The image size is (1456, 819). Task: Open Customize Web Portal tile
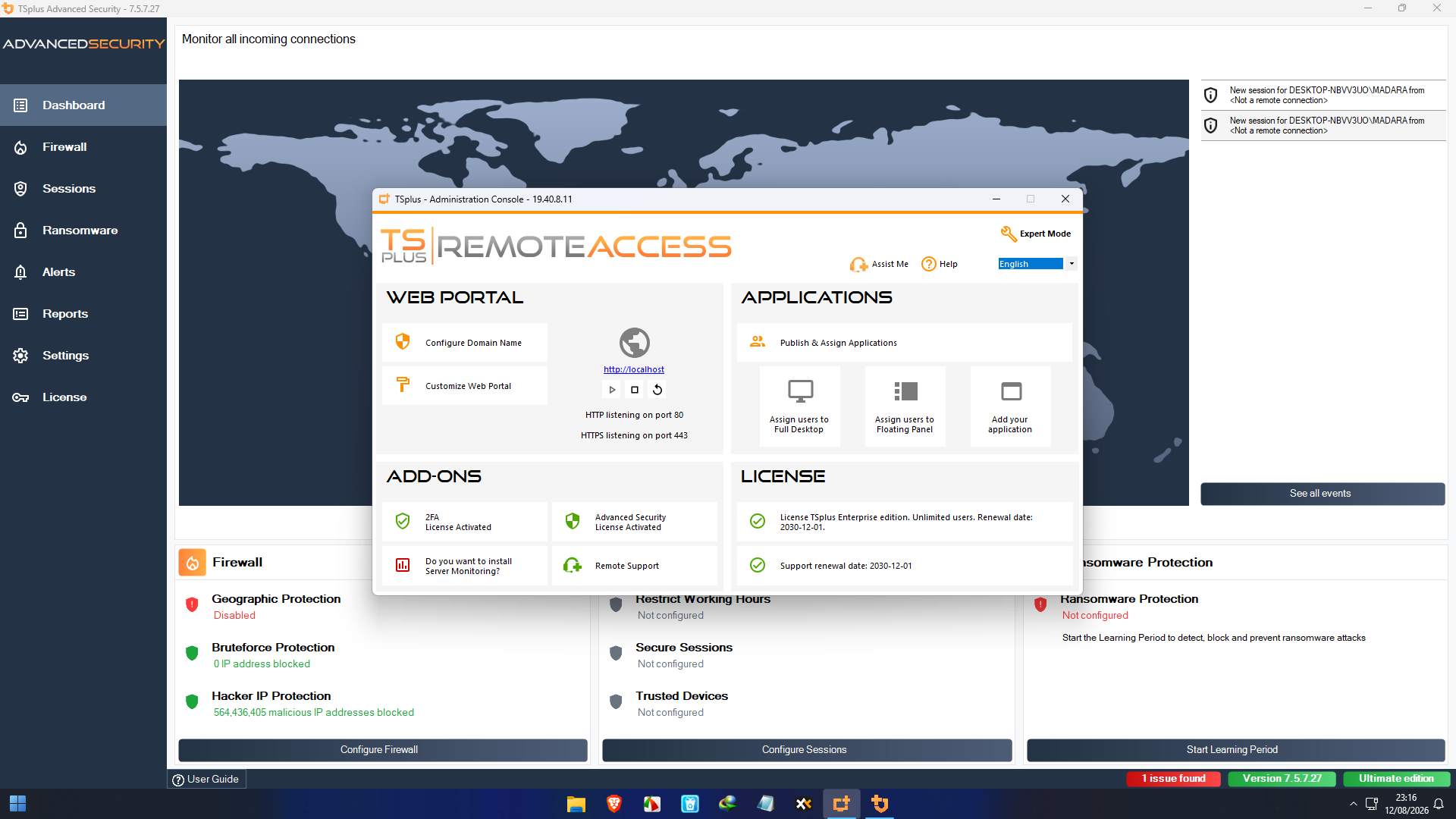[465, 386]
